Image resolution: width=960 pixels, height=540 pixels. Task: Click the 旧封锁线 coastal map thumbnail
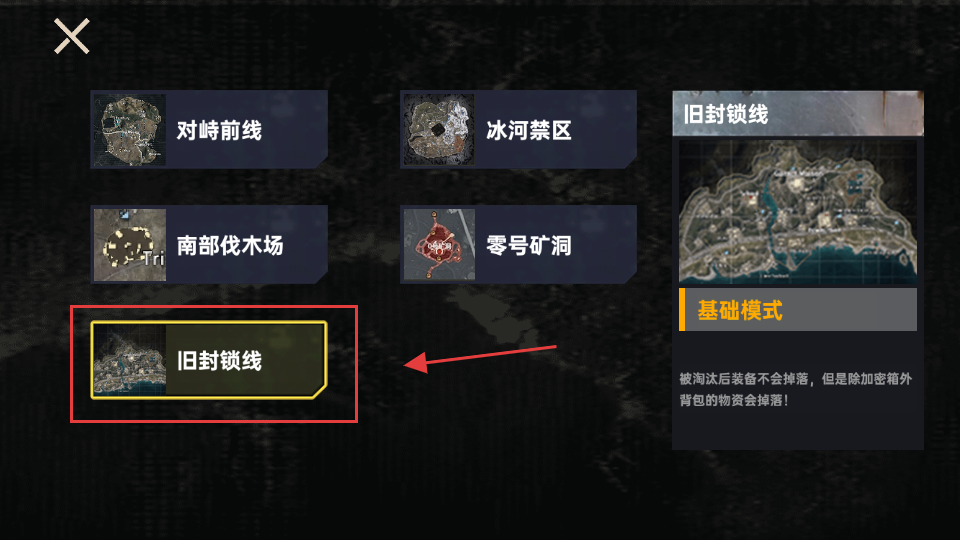130,360
